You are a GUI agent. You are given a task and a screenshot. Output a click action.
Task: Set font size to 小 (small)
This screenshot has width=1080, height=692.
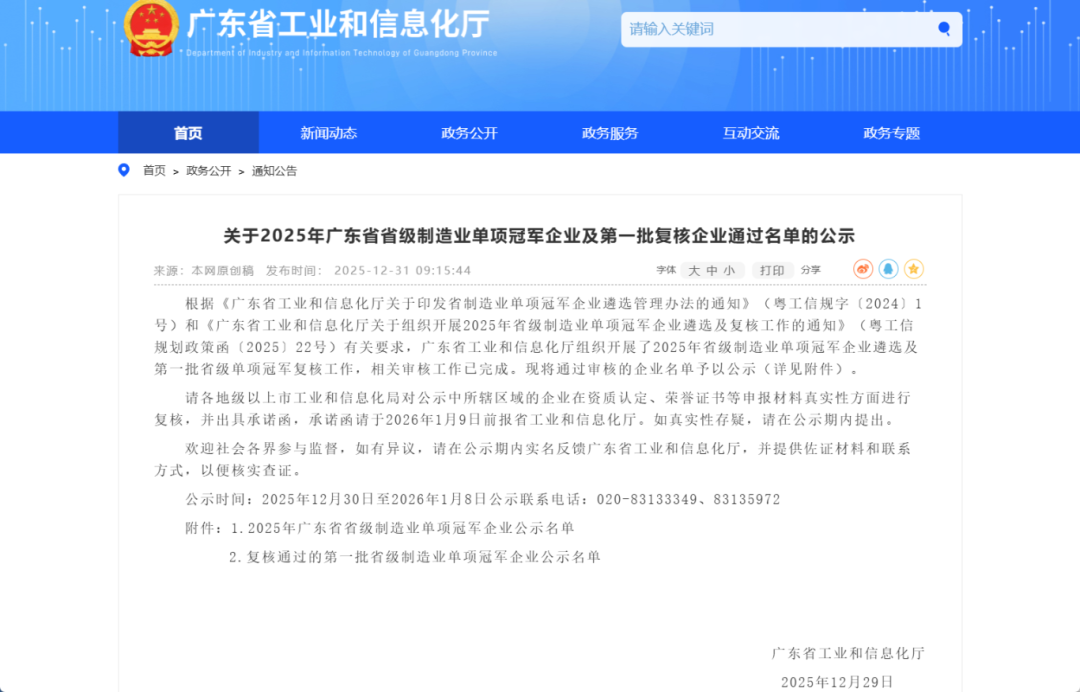tap(728, 269)
